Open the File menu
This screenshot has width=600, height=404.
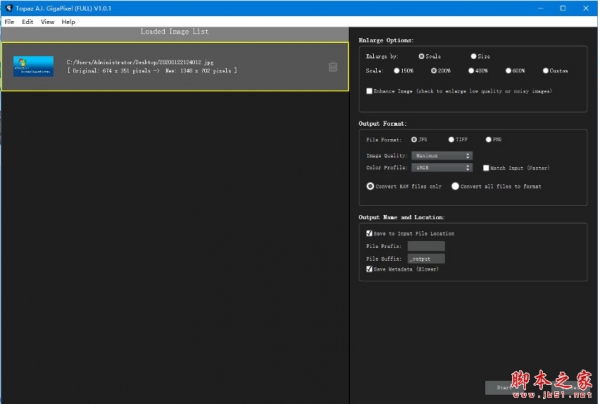tap(9, 21)
